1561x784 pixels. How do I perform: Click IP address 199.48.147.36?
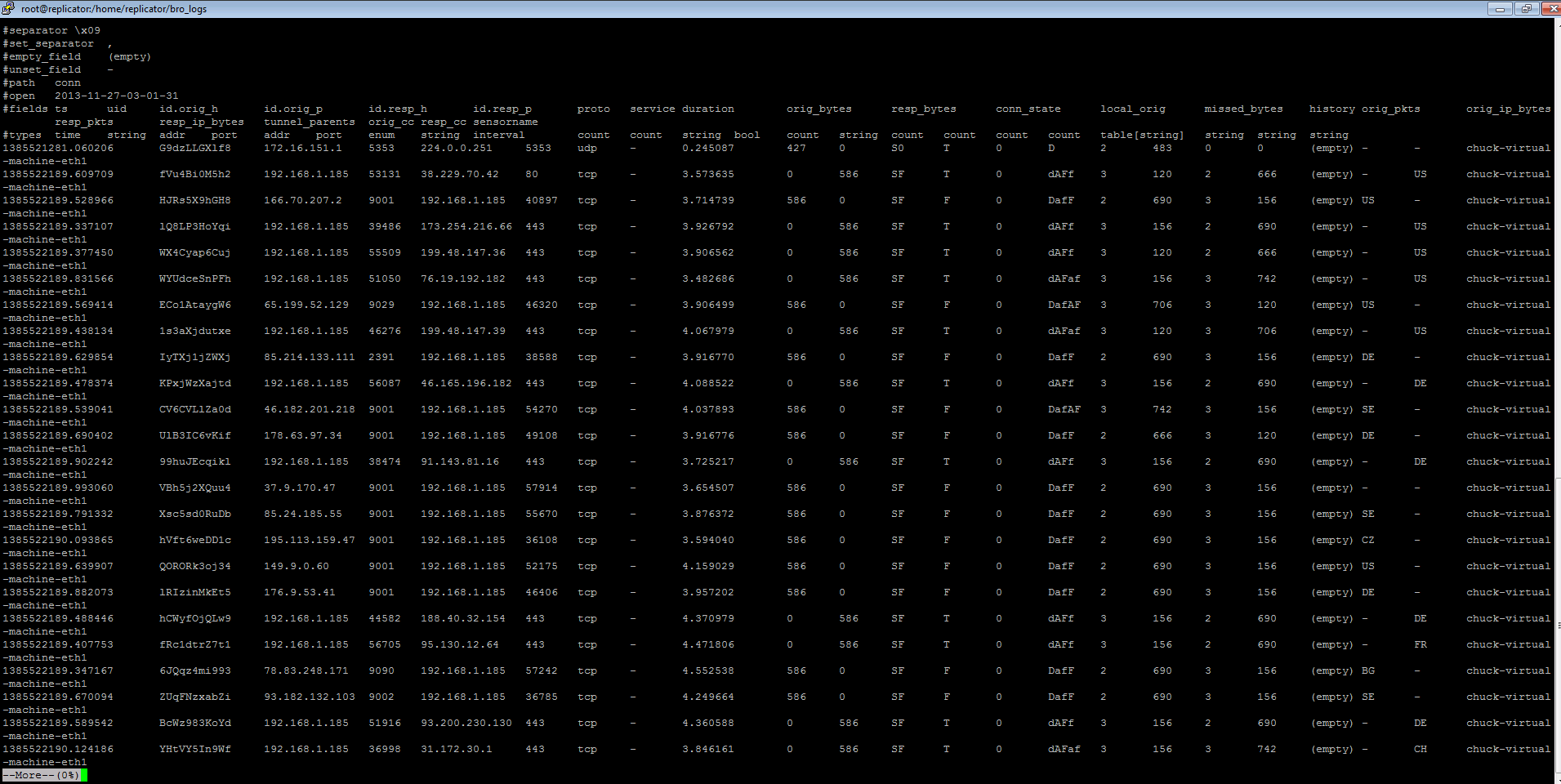[463, 253]
